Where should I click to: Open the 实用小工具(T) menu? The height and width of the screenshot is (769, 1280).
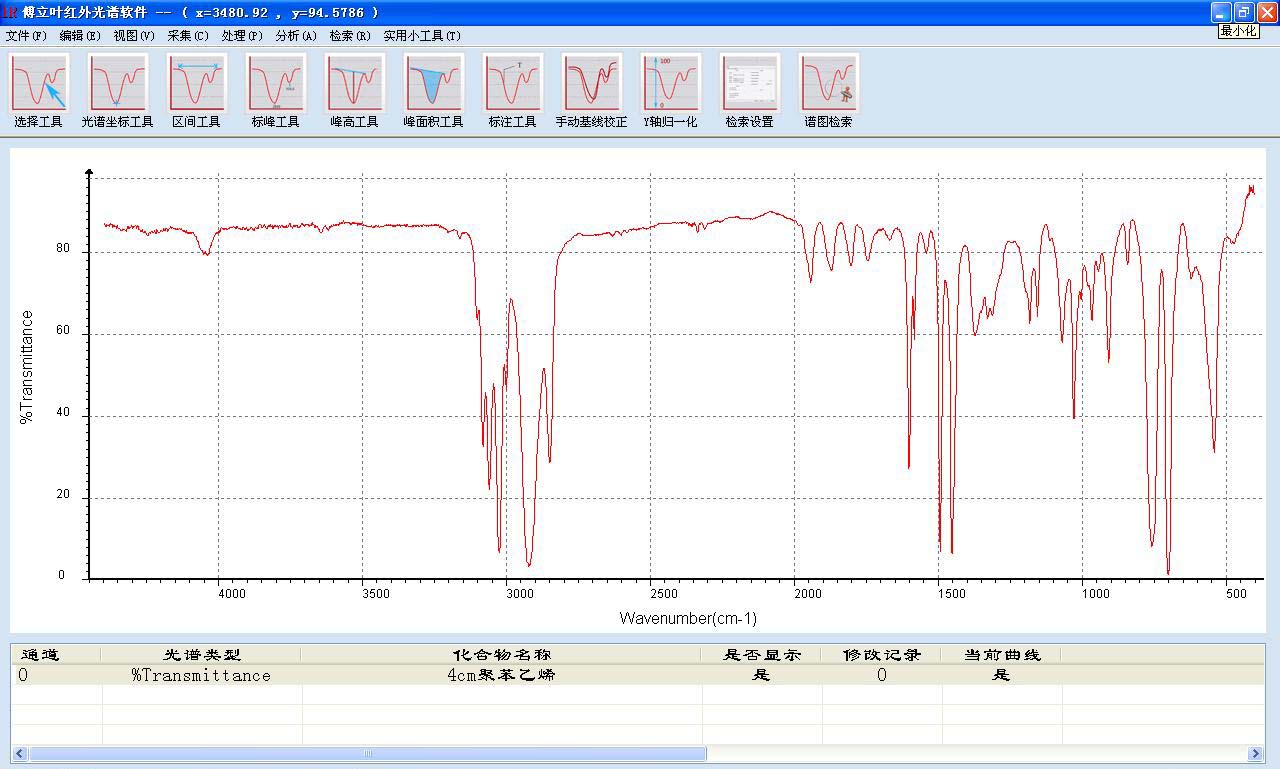click(422, 36)
